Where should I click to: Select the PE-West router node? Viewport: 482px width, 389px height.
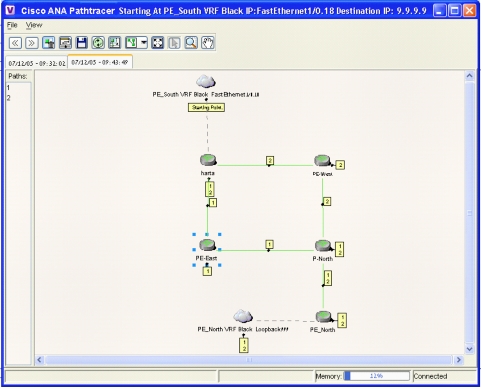click(322, 161)
